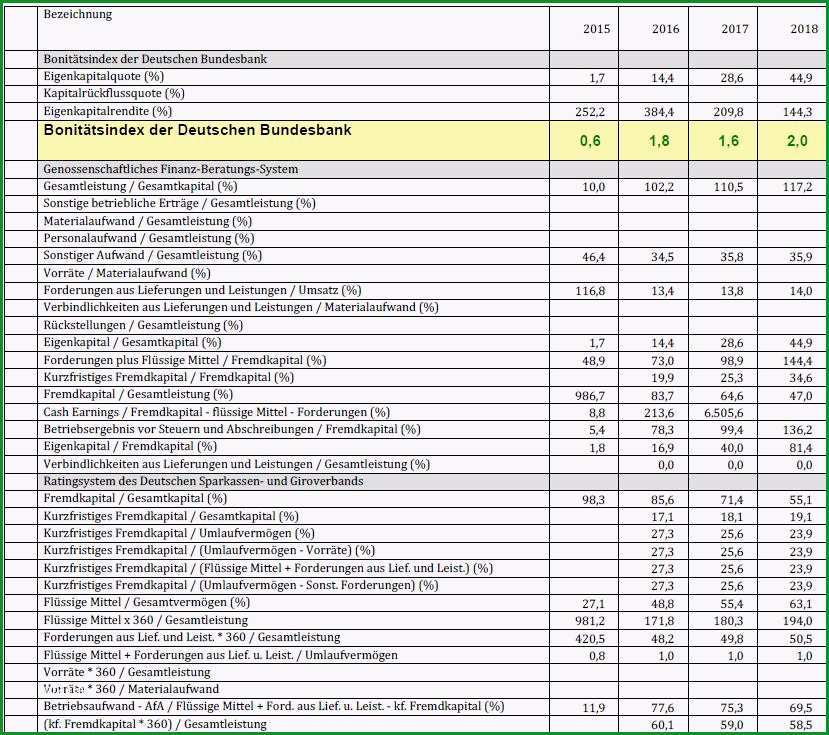This screenshot has height=735, width=829.
Task: Click the Forderungen plus Flüssige Mittel value 144,4
Action: pyautogui.click(x=798, y=361)
